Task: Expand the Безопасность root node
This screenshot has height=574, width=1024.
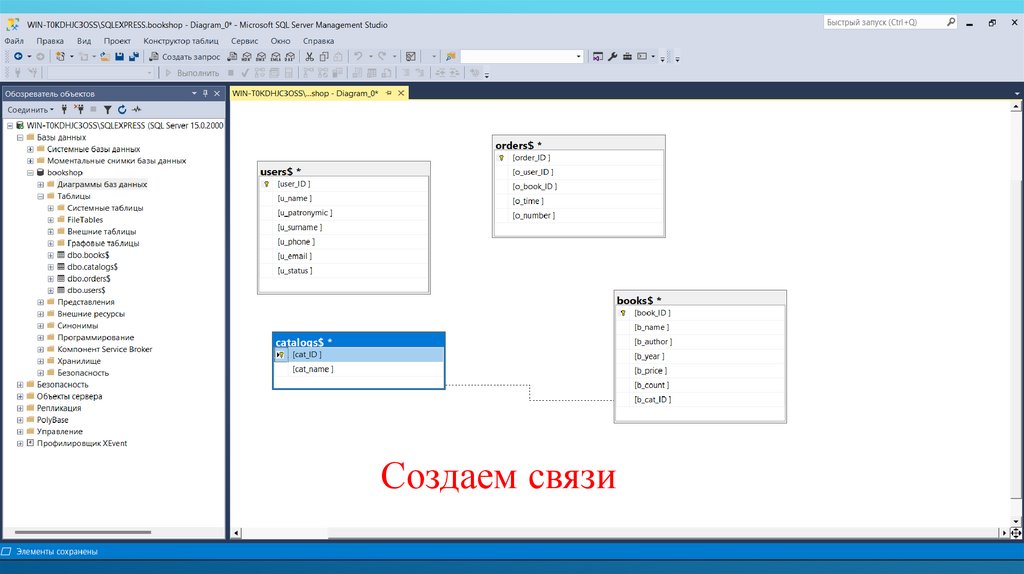Action: [x=19, y=384]
